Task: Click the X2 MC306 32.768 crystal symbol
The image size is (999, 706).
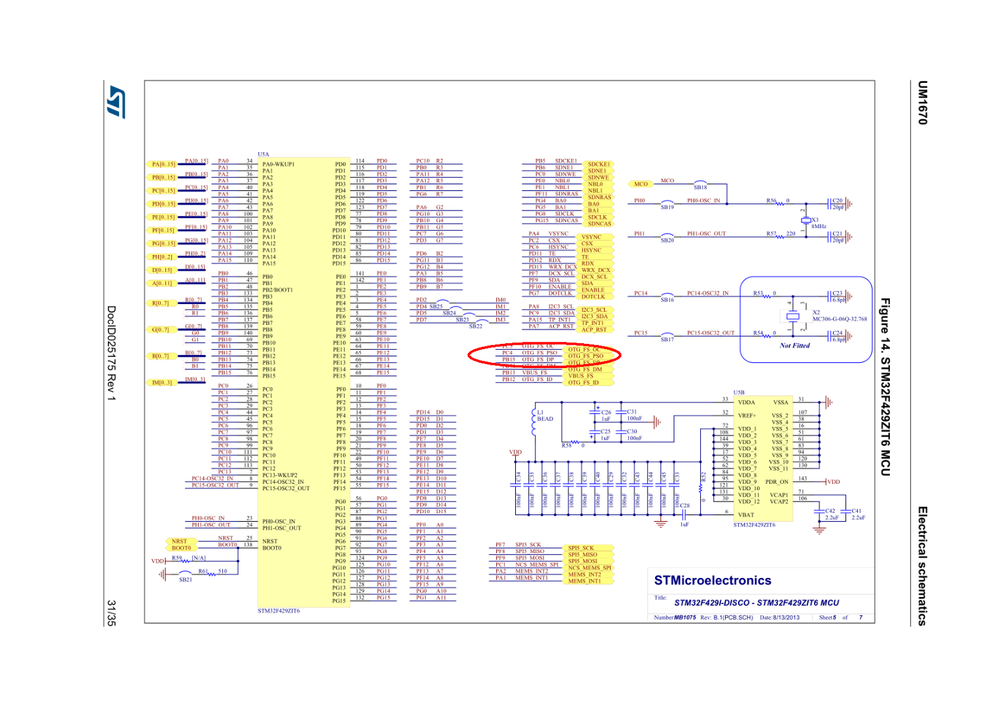Action: click(792, 316)
